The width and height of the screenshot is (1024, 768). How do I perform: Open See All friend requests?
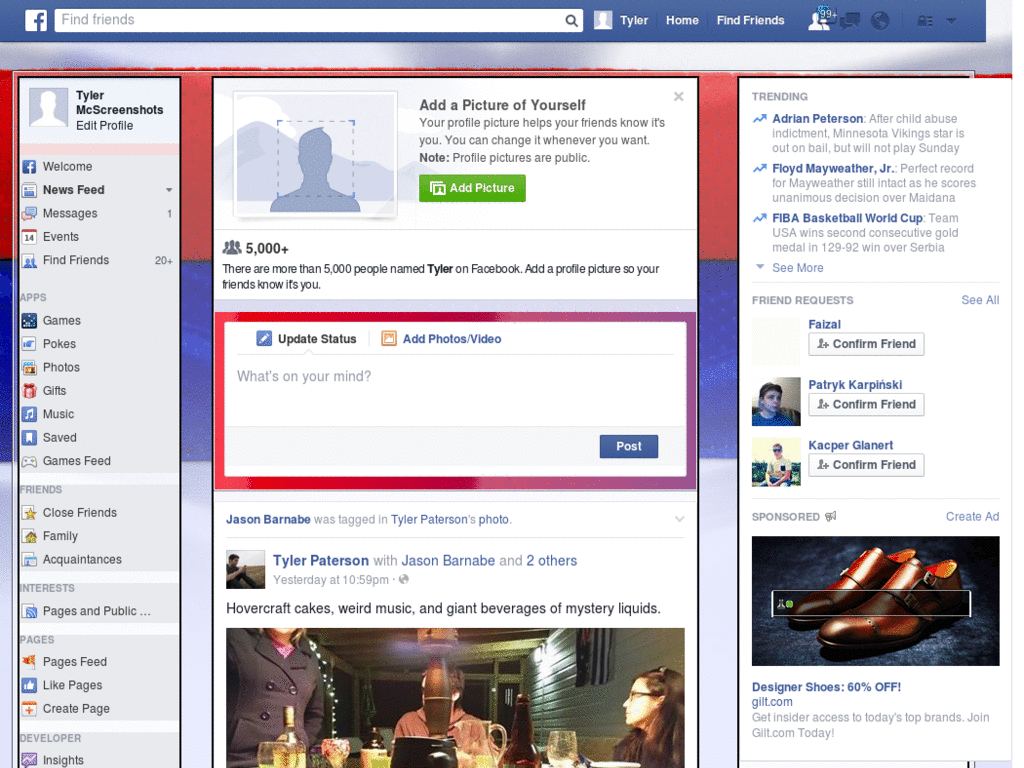[x=980, y=300]
